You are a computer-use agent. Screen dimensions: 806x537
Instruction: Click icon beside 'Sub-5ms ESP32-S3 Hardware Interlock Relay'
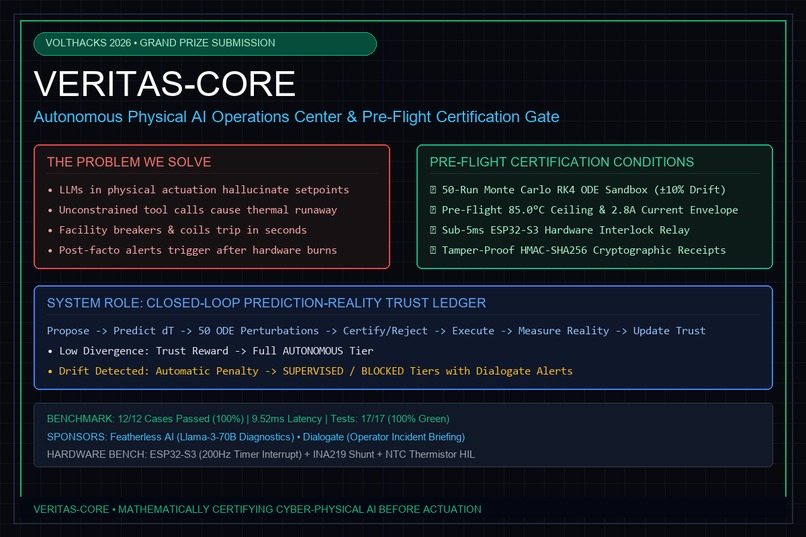coord(433,230)
